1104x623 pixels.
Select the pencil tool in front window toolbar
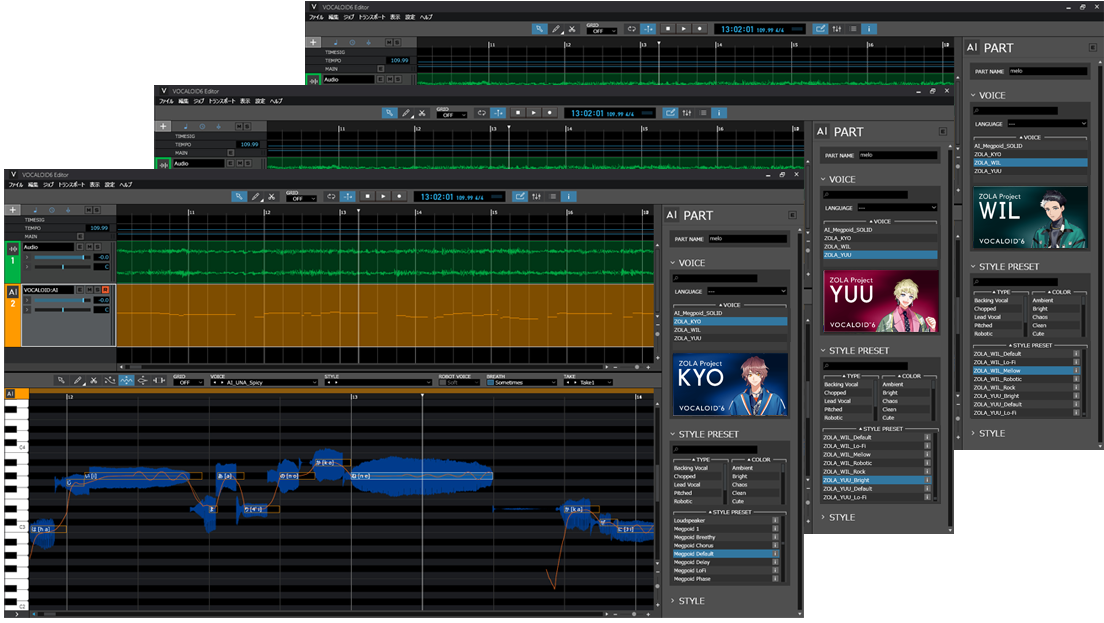(256, 196)
